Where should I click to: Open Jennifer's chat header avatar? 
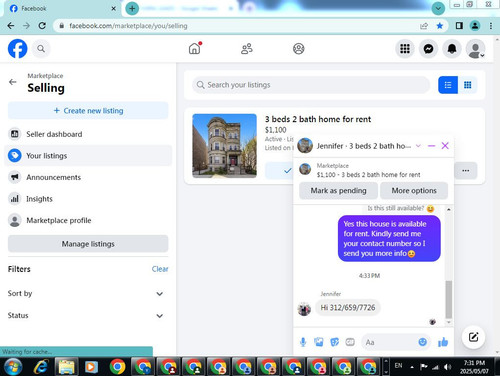pos(305,146)
